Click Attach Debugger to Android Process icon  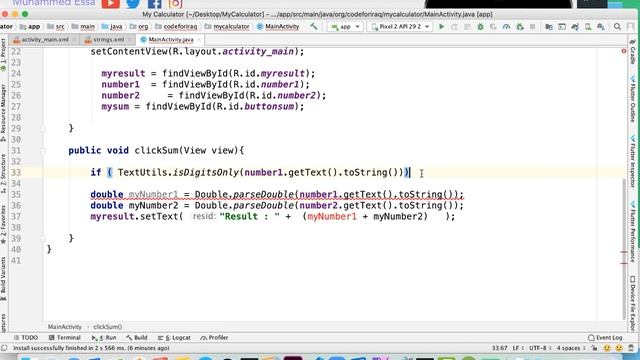pyautogui.click(x=520, y=27)
